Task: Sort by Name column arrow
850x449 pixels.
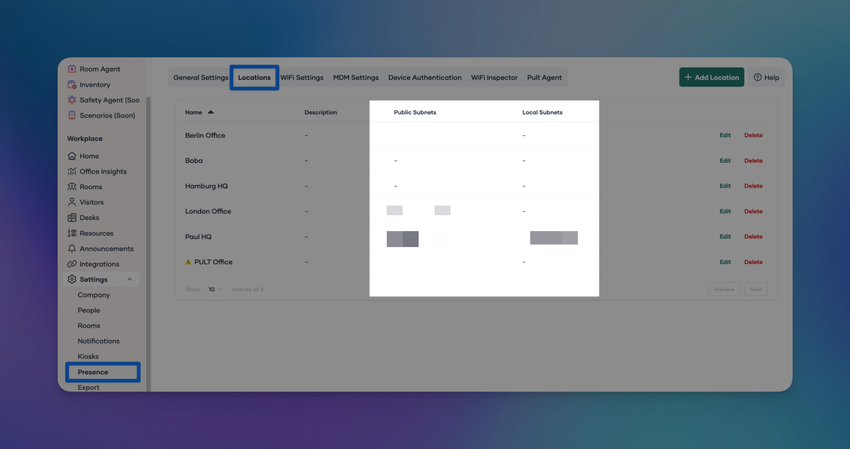Action: [x=211, y=112]
